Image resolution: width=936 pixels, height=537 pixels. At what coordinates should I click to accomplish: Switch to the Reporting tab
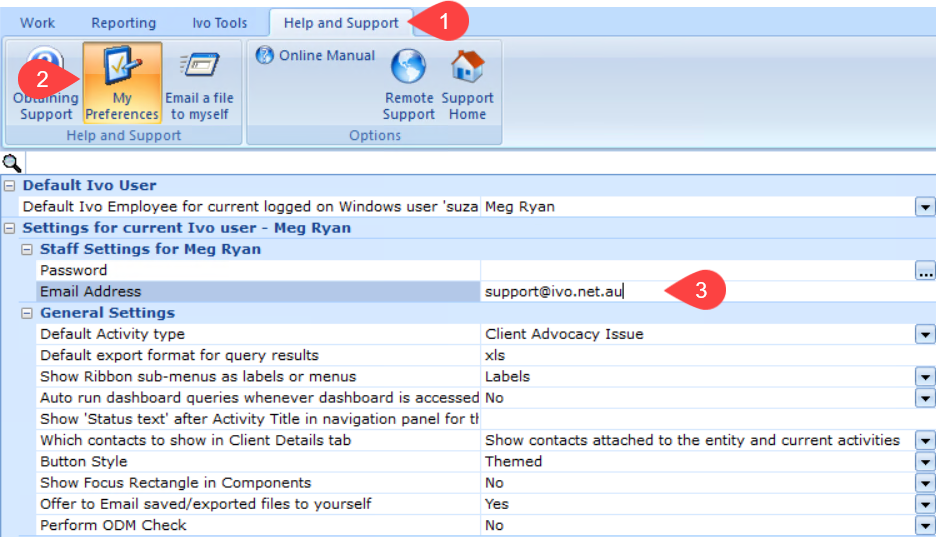coord(123,23)
